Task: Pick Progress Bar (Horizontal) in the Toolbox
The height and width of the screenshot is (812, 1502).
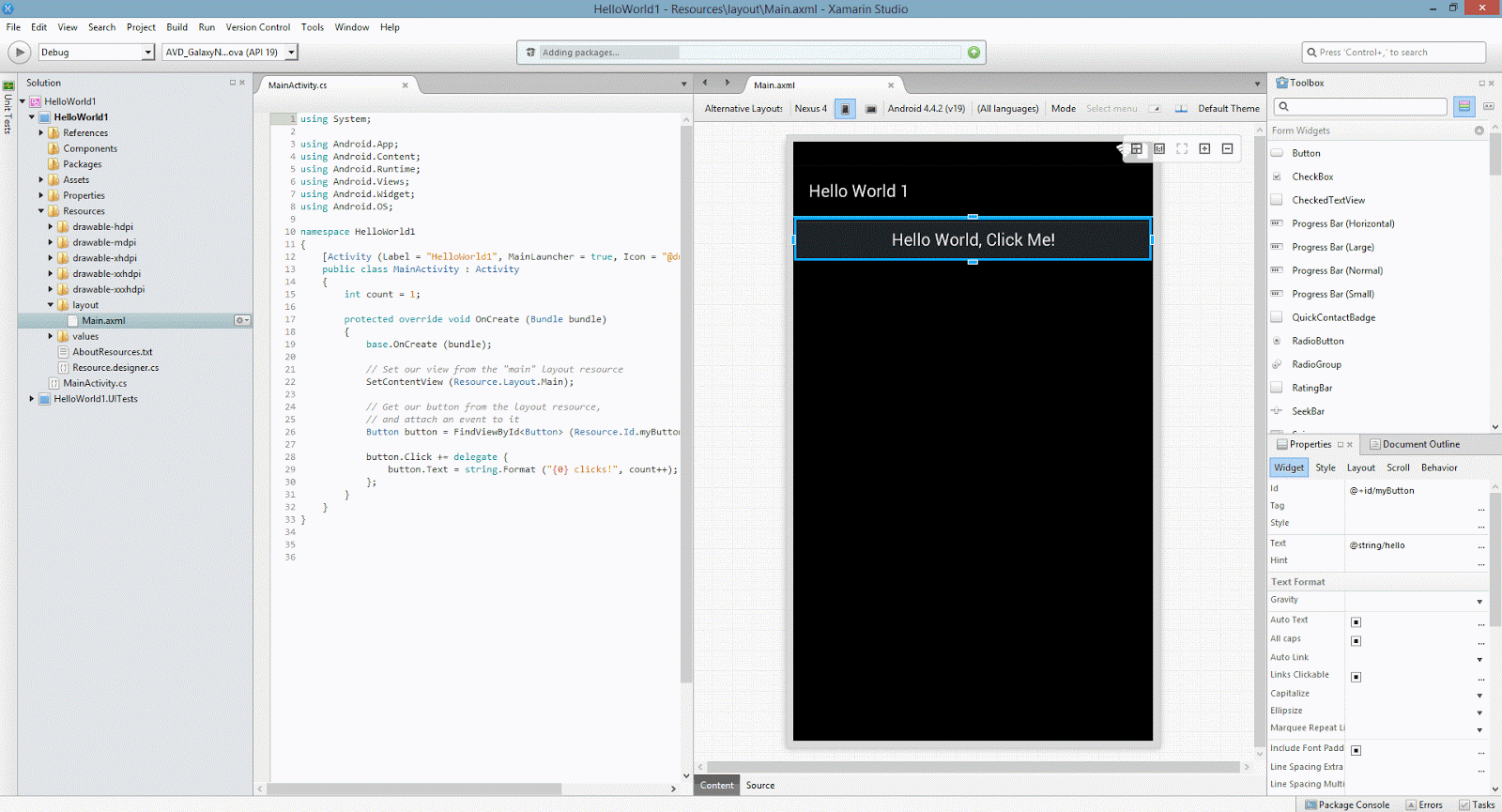Action: pos(1342,223)
